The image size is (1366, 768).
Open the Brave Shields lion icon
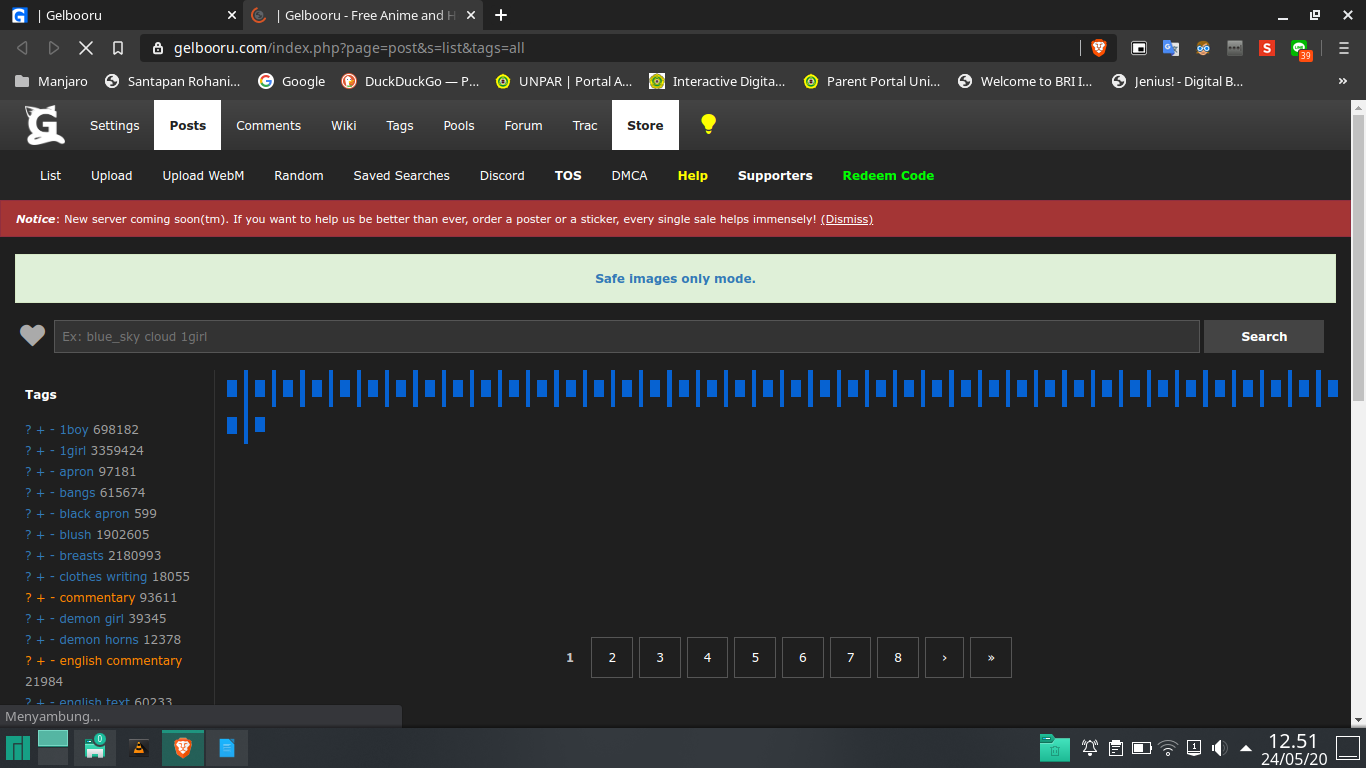click(1099, 48)
